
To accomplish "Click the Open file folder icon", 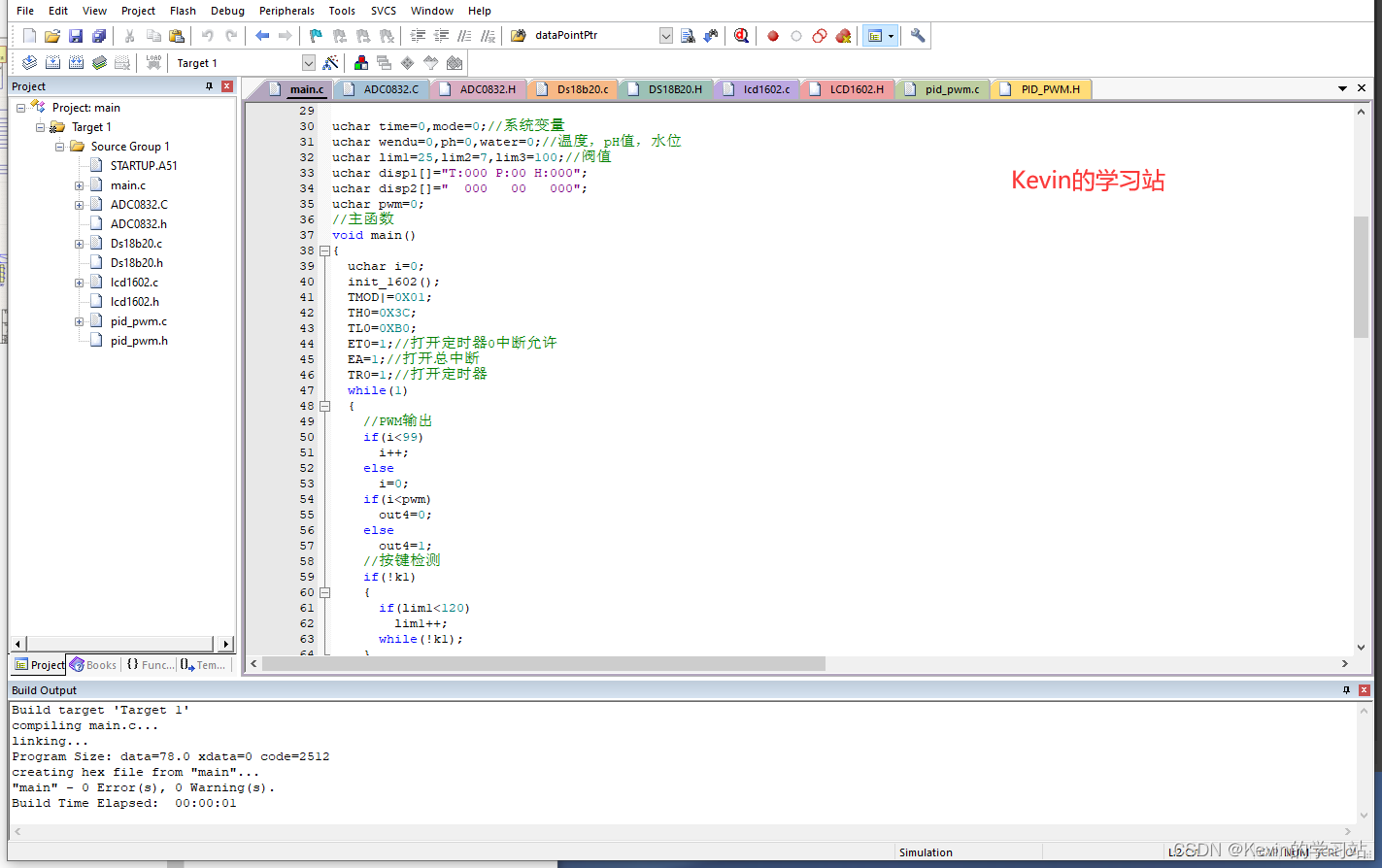I will click(x=52, y=36).
